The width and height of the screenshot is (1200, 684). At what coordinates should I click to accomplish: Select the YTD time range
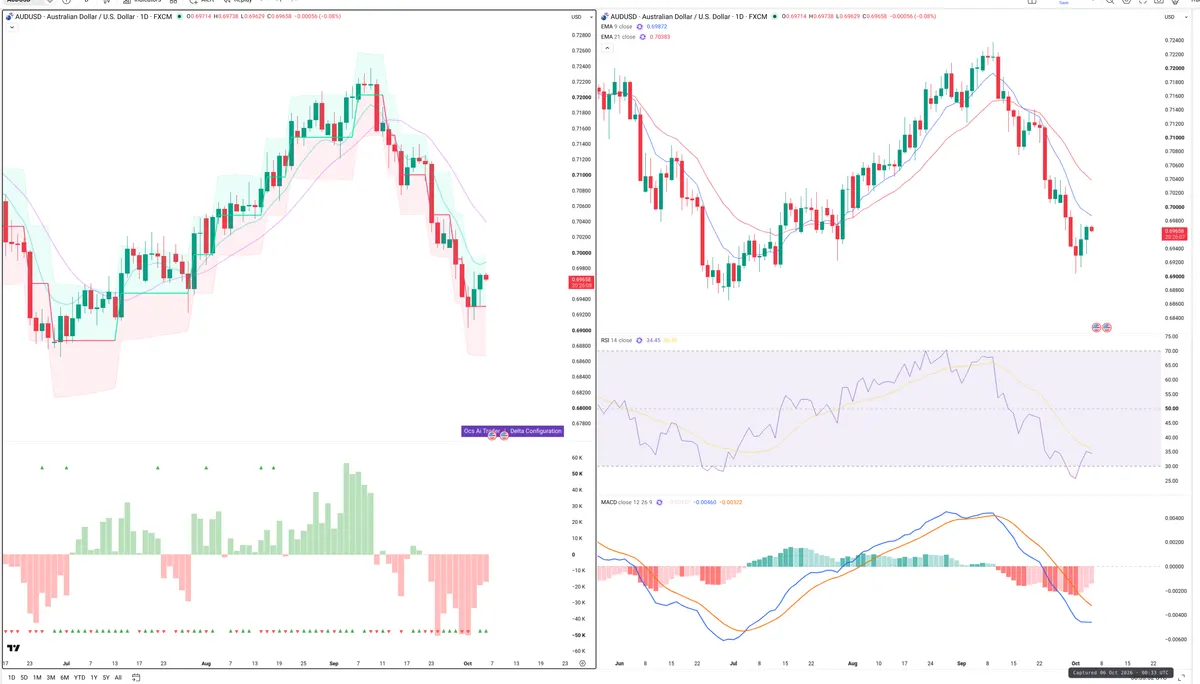point(79,677)
